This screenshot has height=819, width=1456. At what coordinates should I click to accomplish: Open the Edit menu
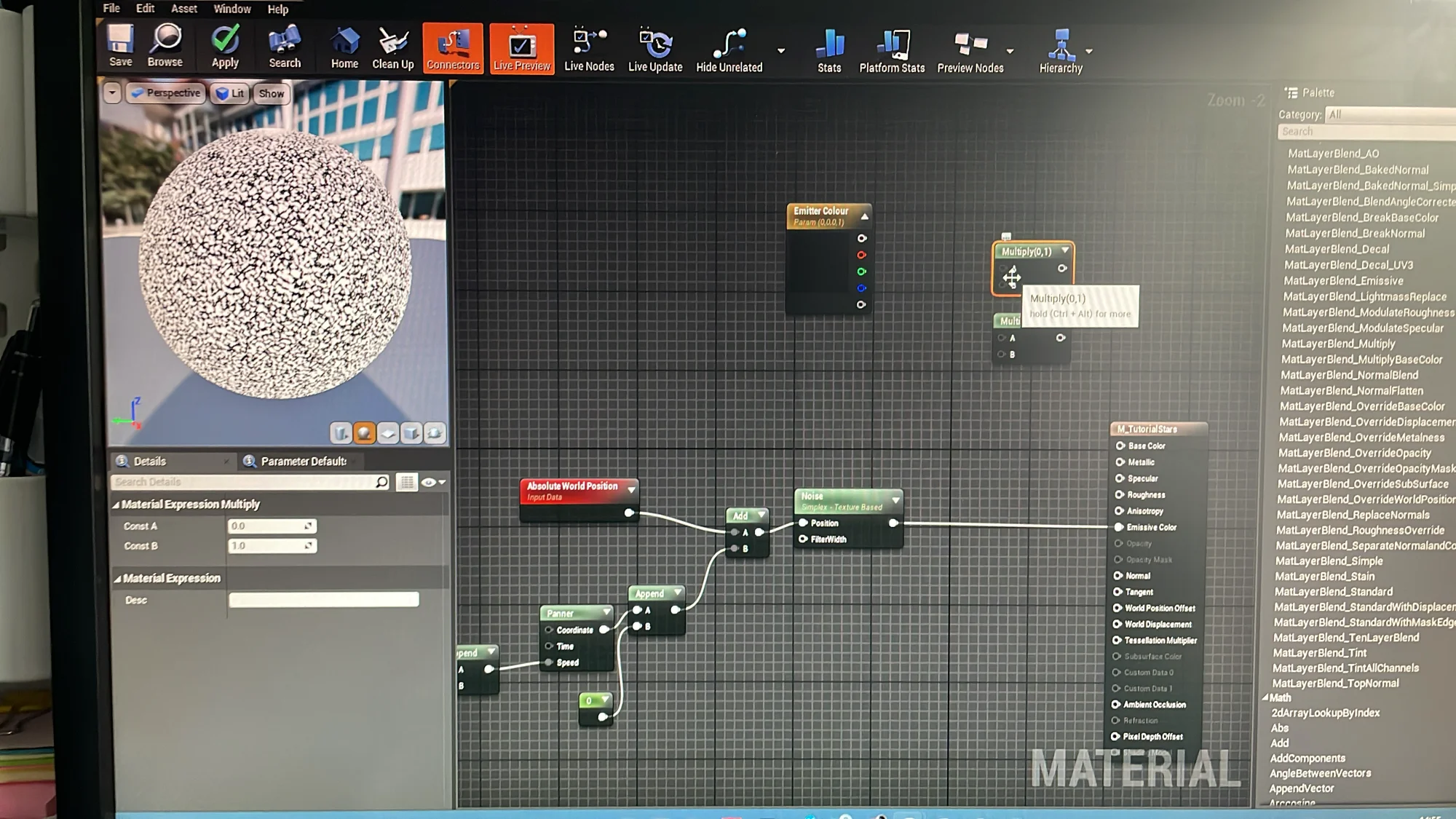click(x=146, y=8)
